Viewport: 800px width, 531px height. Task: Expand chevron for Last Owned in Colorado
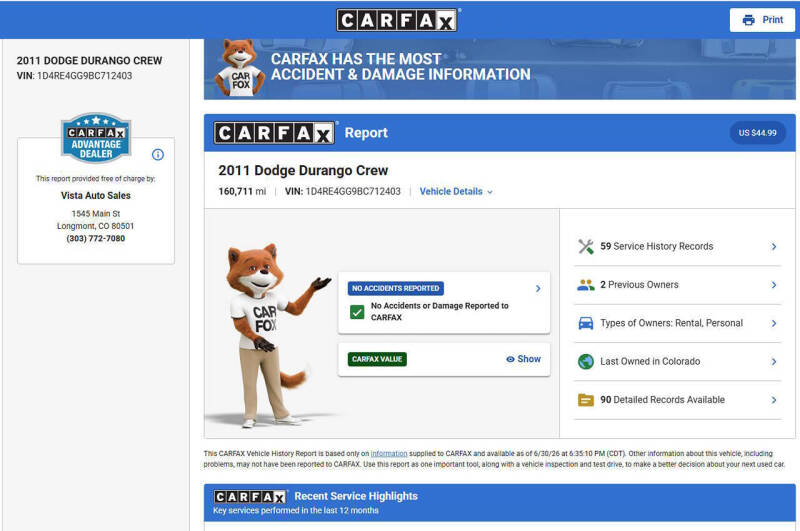point(773,361)
